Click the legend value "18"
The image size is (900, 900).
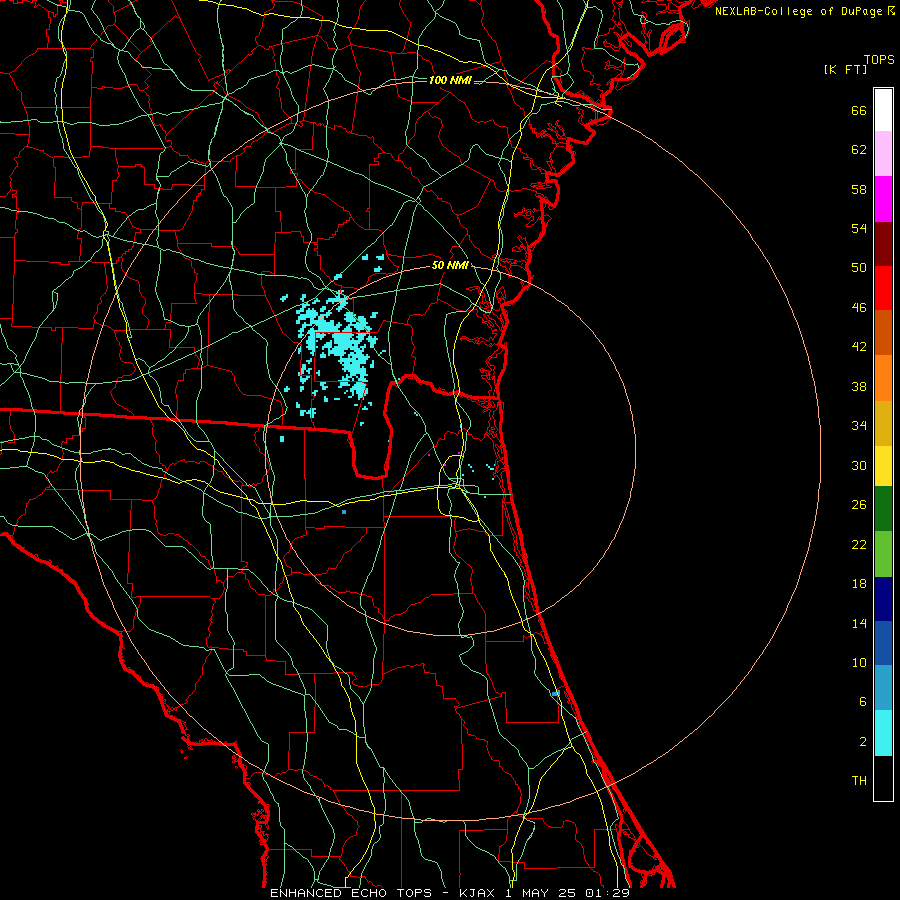[x=859, y=584]
